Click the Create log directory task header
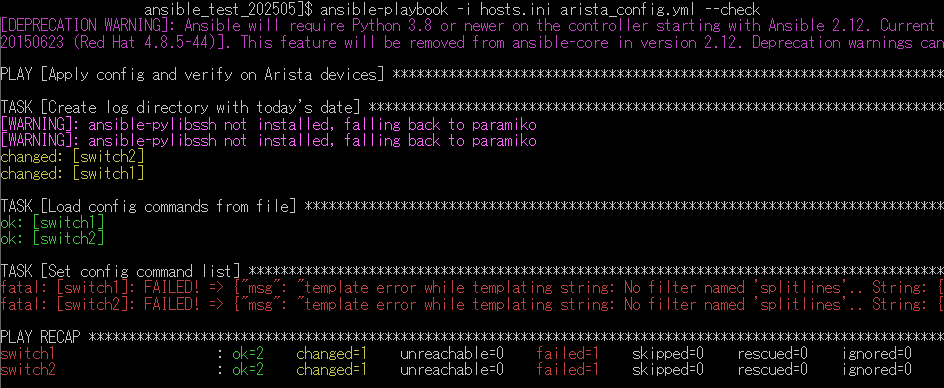Viewport: 944px width, 388px height. (472, 108)
